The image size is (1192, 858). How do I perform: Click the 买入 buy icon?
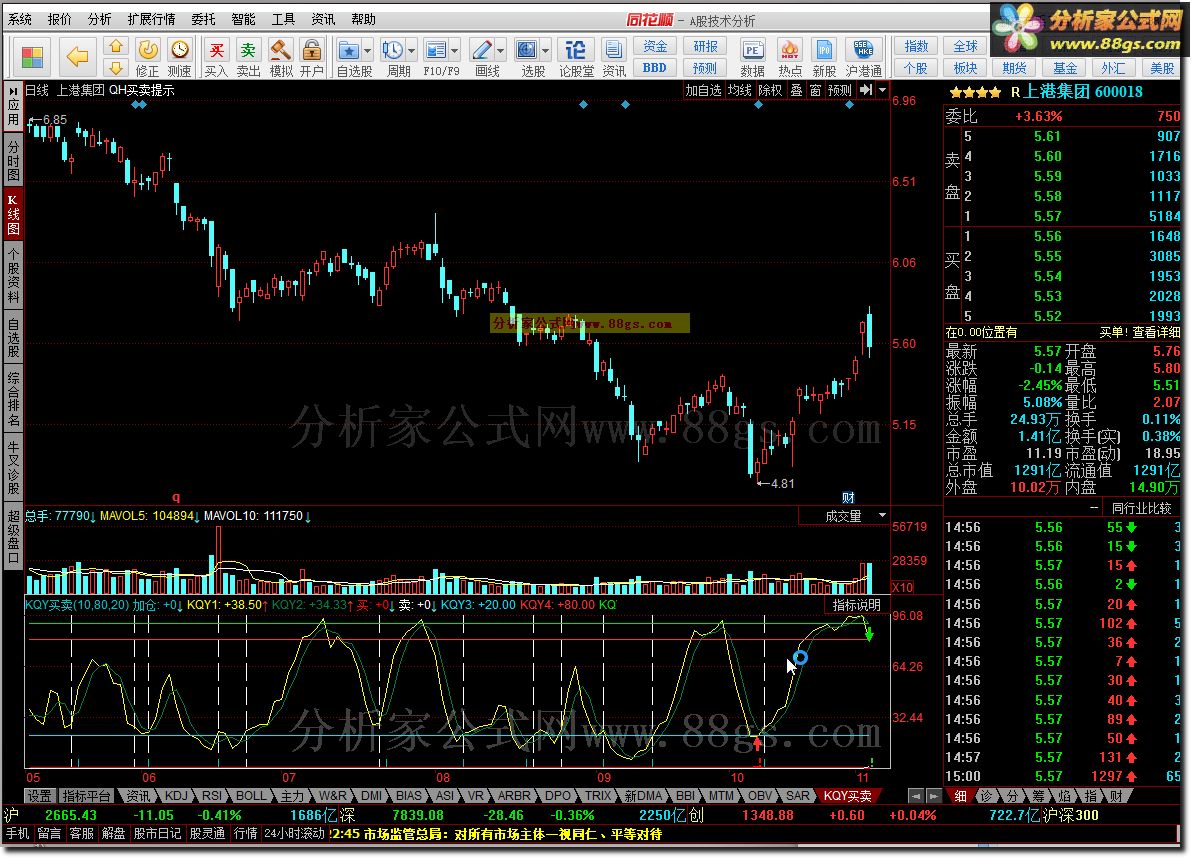216,50
